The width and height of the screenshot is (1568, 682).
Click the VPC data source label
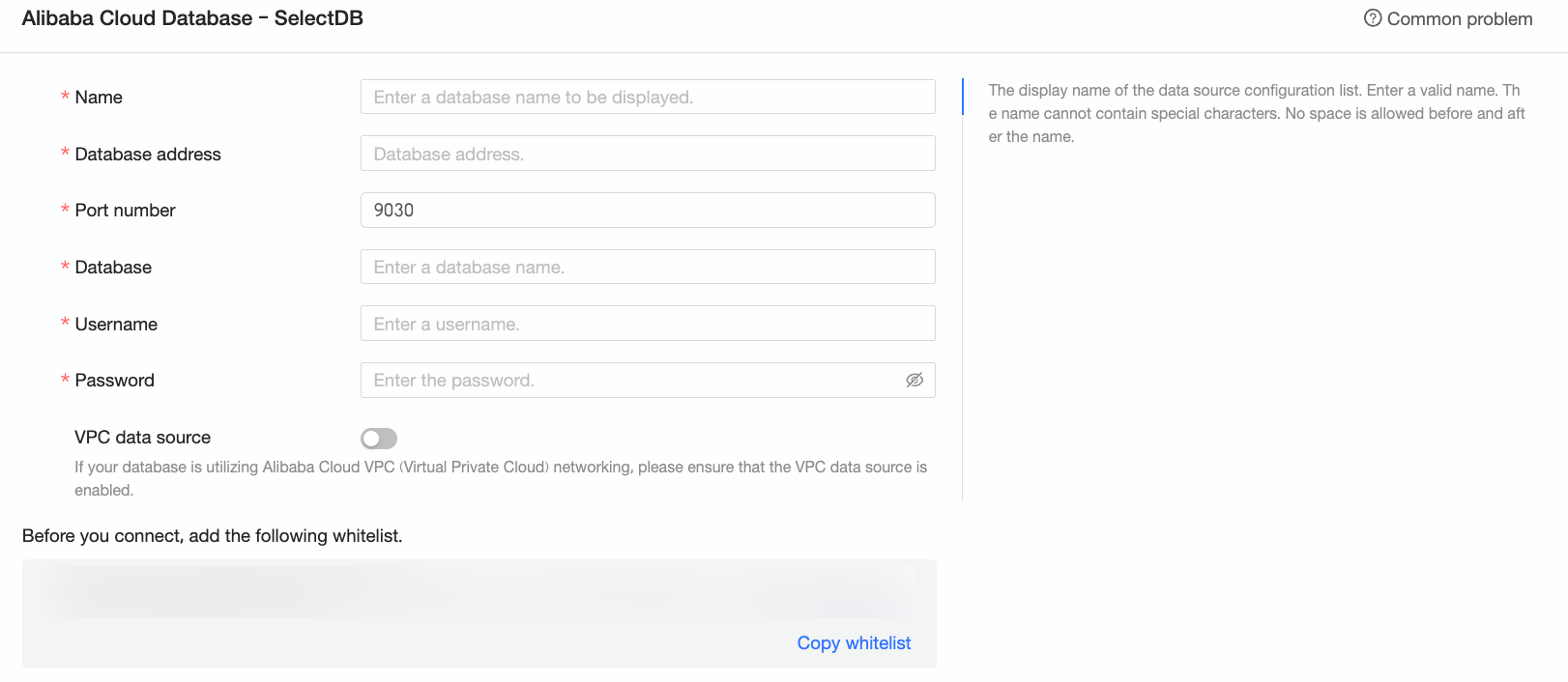coord(142,438)
